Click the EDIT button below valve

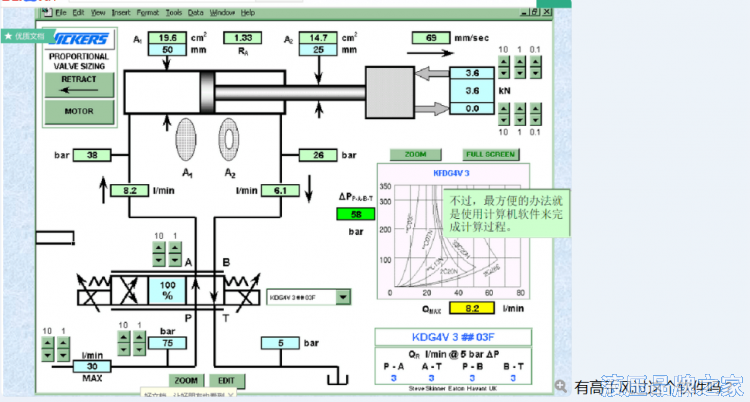pyautogui.click(x=227, y=380)
